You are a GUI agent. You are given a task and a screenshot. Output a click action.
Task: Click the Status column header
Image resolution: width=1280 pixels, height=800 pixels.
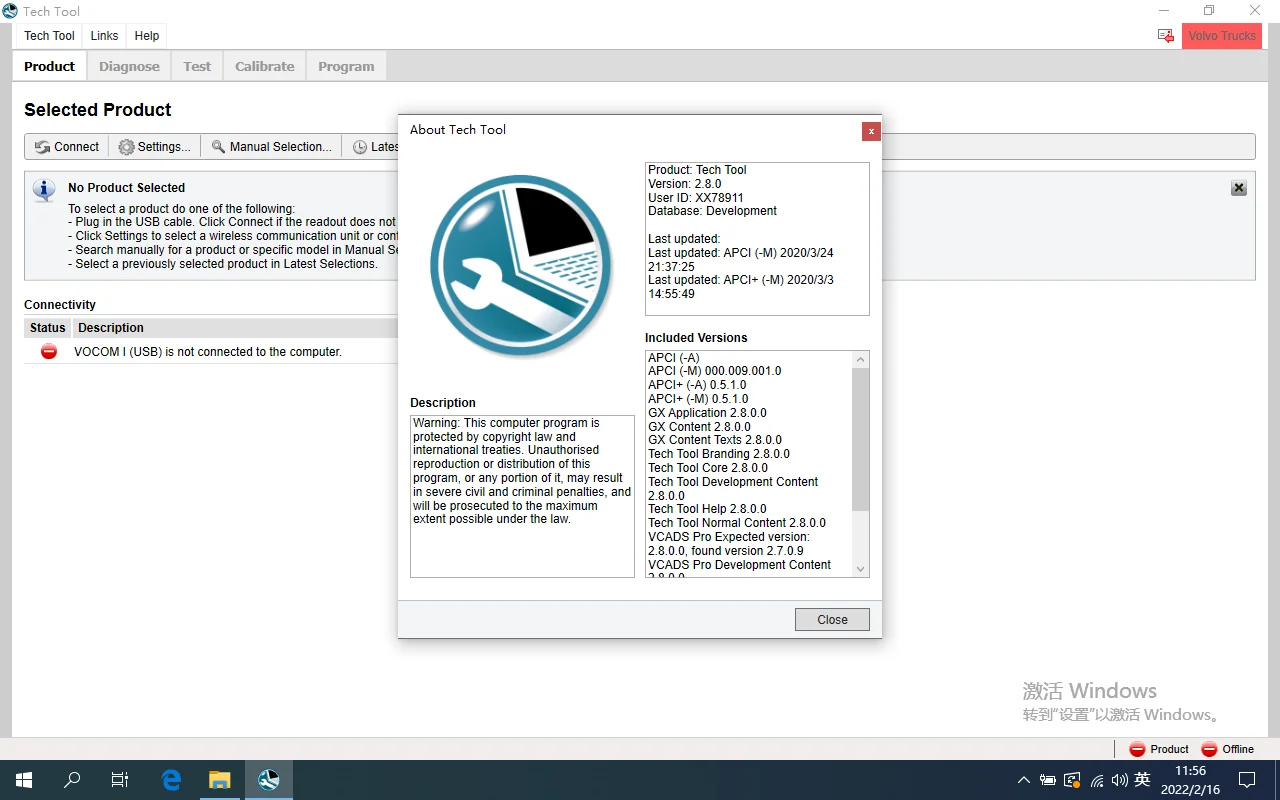[x=48, y=328]
